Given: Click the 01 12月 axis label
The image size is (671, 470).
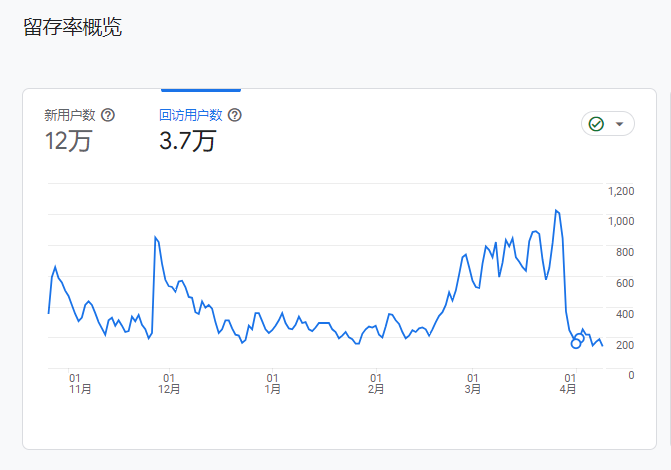Looking at the screenshot, I should point(168,384).
